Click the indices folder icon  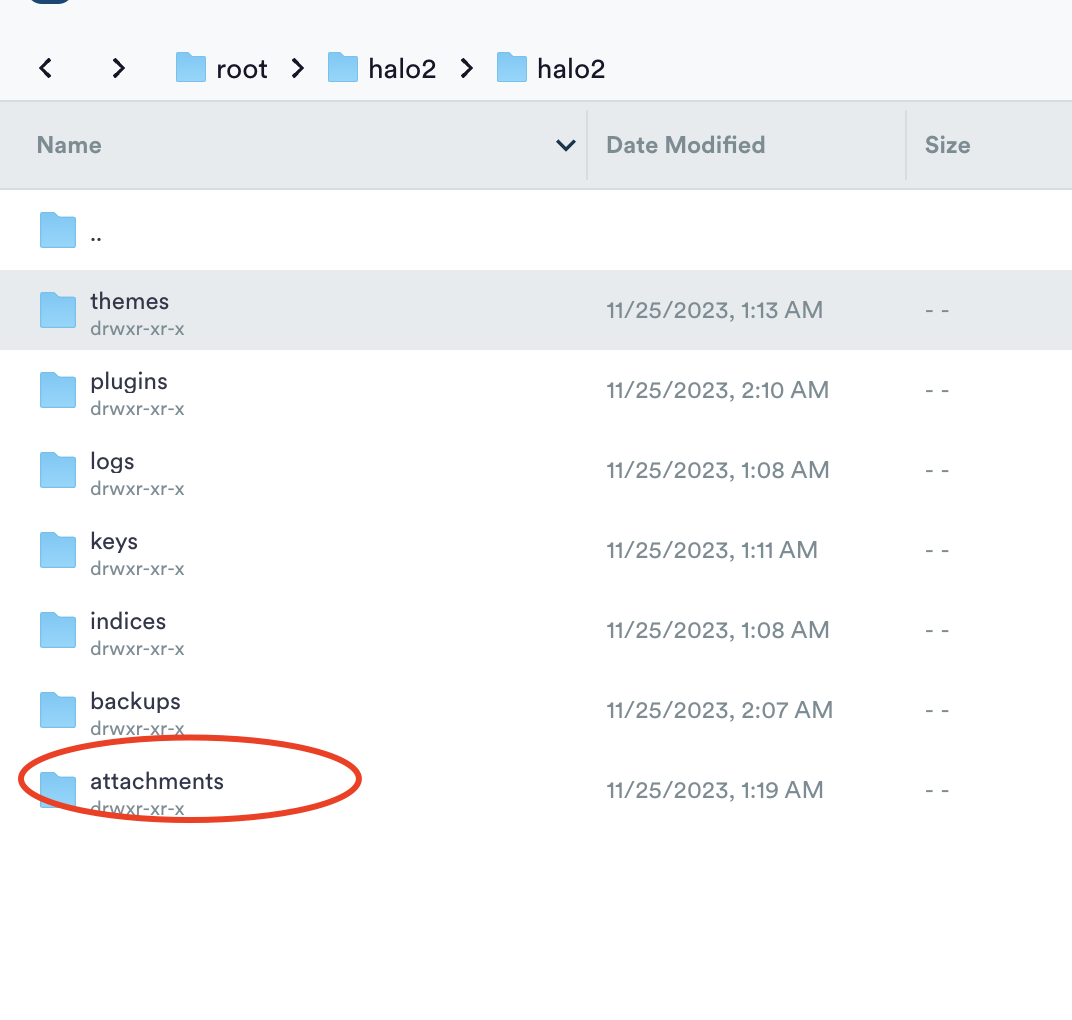(58, 630)
